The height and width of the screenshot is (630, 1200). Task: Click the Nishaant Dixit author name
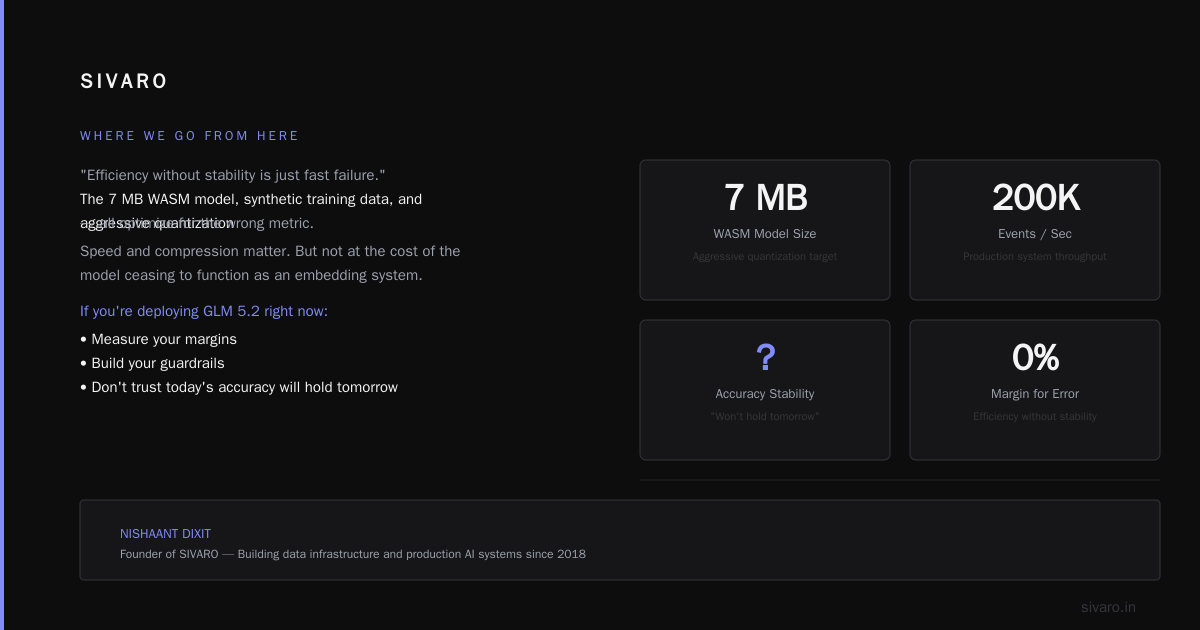click(165, 534)
